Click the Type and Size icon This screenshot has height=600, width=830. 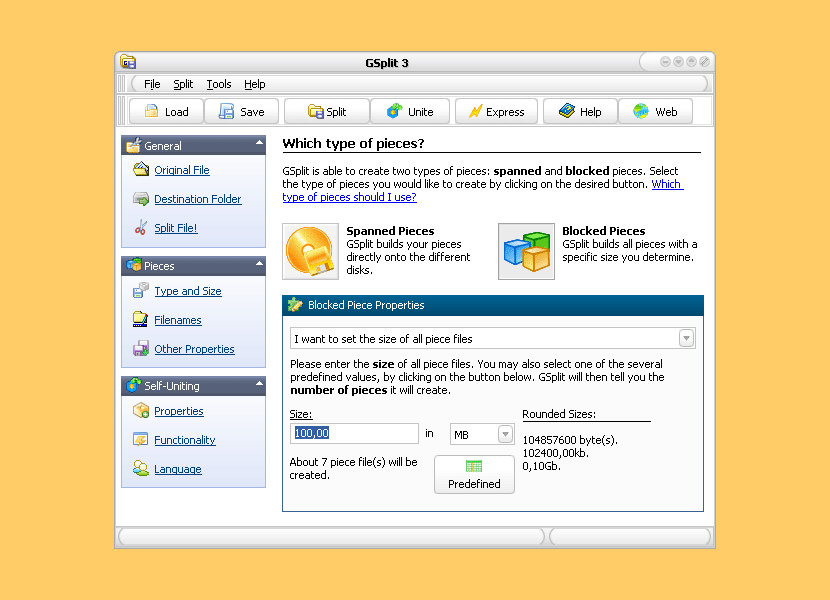[x=141, y=290]
